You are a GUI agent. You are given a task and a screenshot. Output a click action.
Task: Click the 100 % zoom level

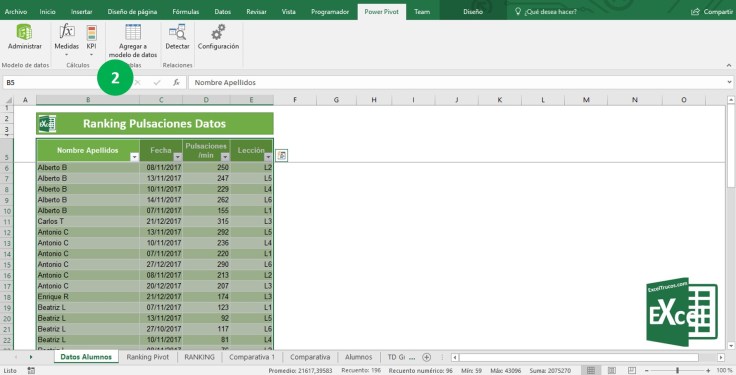pos(724,371)
